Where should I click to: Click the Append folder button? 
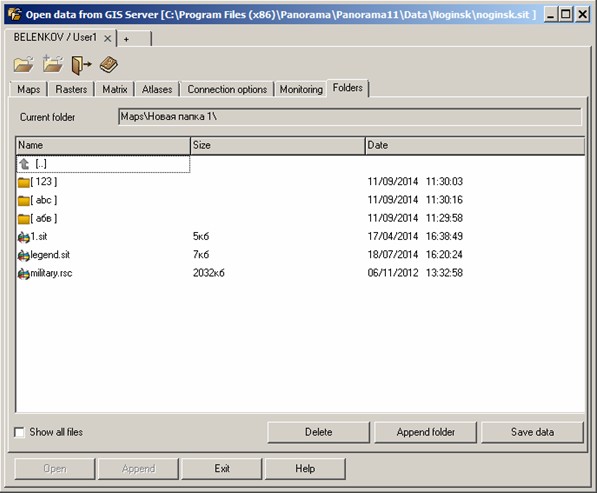coord(425,432)
